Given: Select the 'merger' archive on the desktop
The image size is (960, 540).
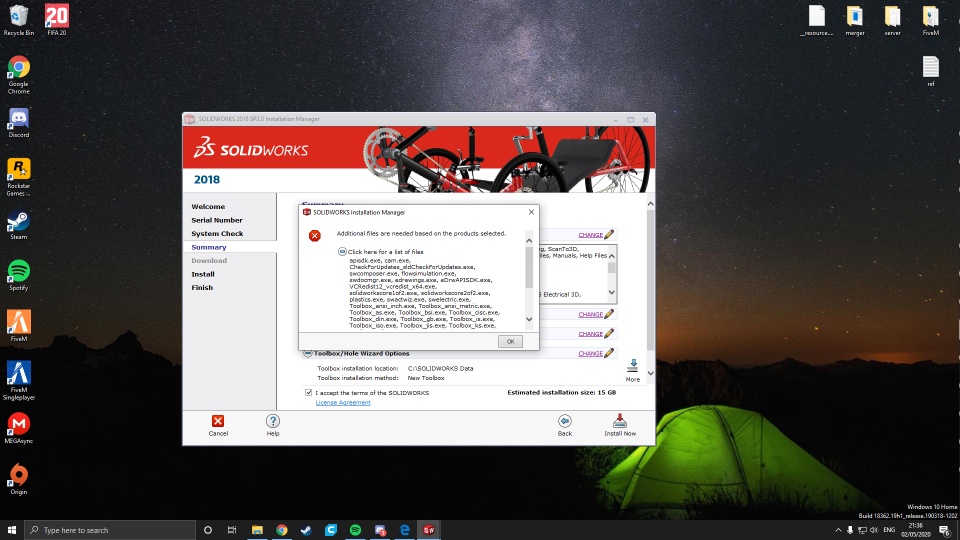Looking at the screenshot, I should coord(855,20).
